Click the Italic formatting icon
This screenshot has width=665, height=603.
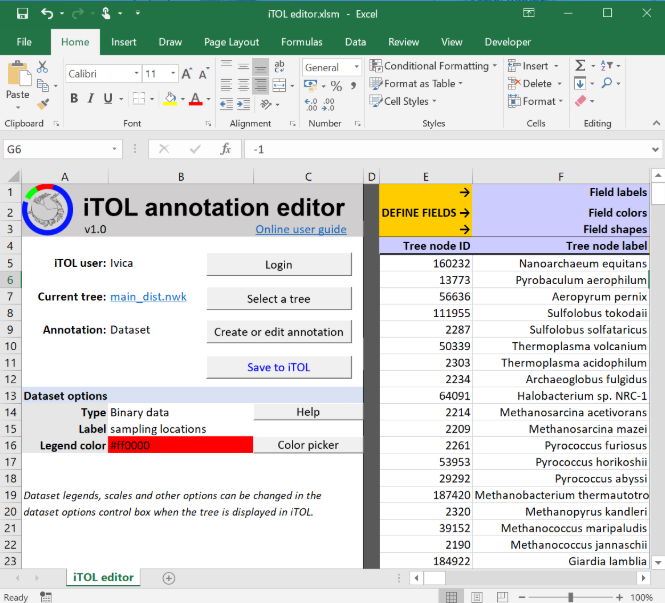coord(93,99)
